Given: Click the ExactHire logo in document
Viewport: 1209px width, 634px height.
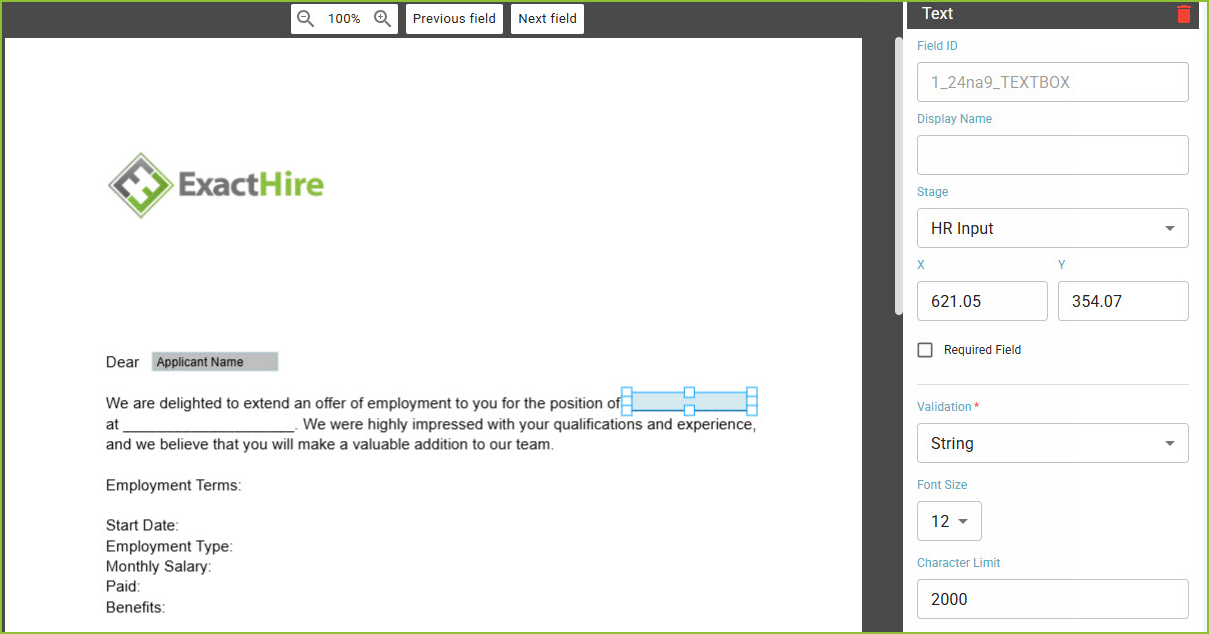Looking at the screenshot, I should pos(216,185).
